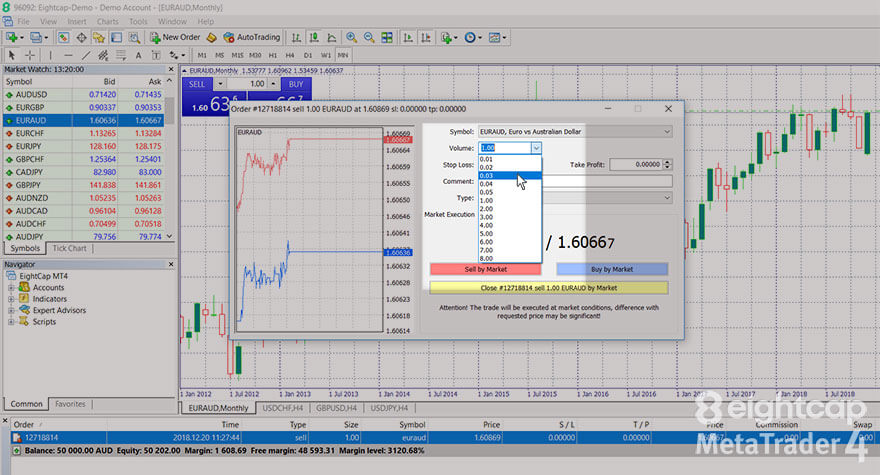Switch timeframe to D1

pos(308,55)
